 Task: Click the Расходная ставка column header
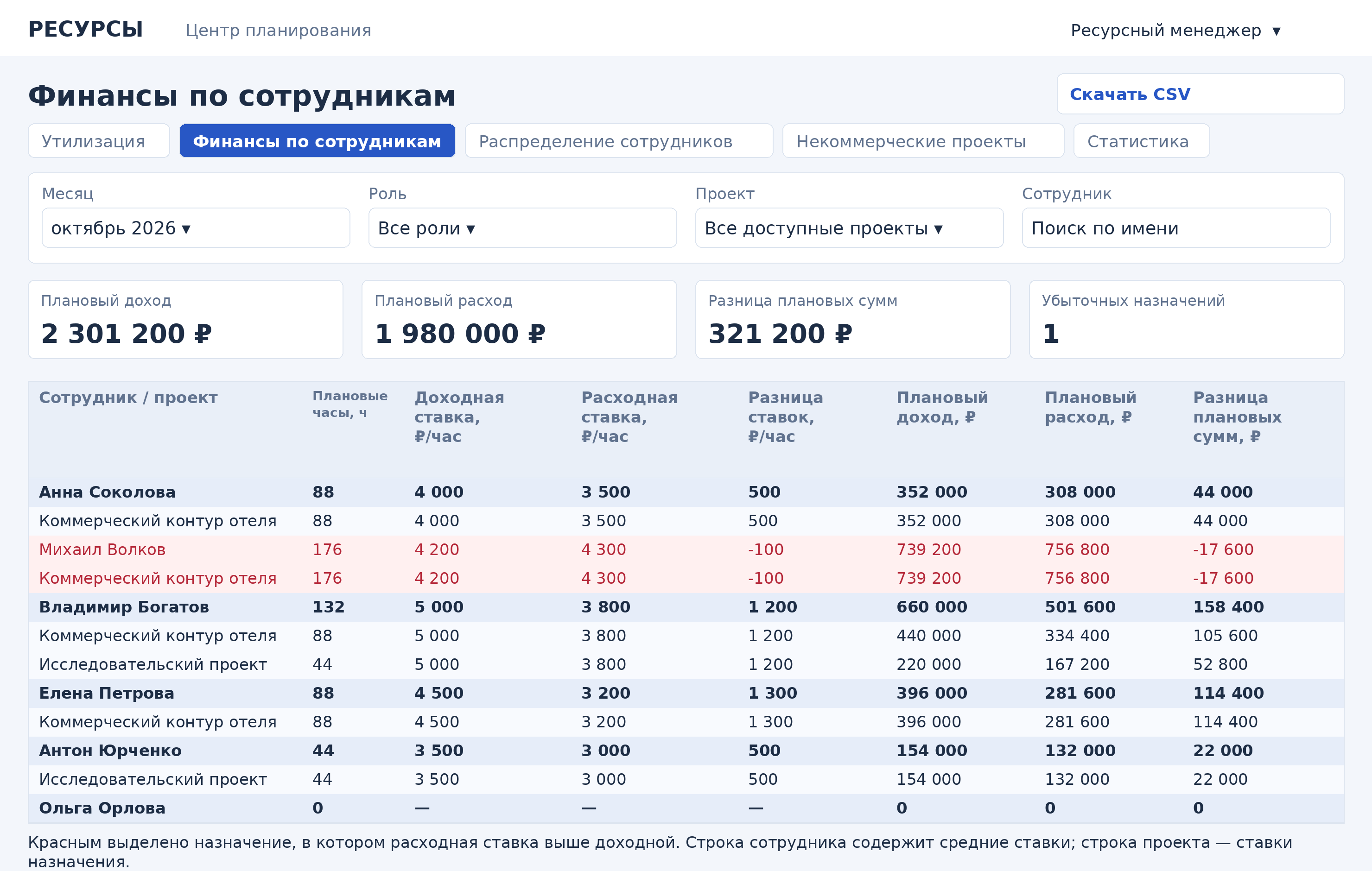point(629,417)
